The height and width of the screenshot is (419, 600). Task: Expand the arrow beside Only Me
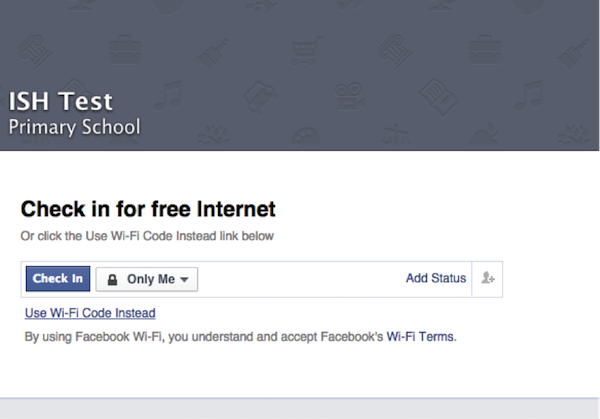[x=185, y=280]
